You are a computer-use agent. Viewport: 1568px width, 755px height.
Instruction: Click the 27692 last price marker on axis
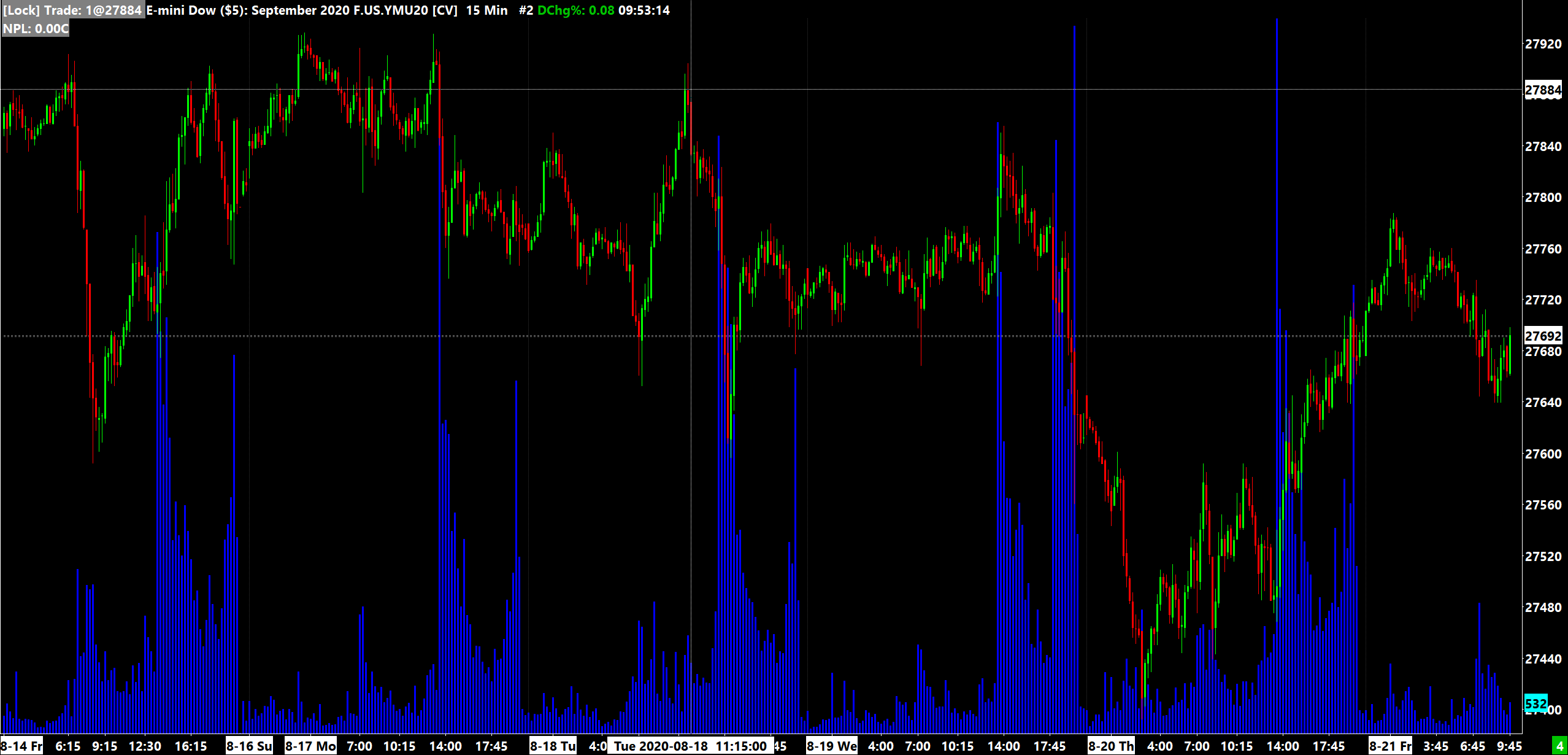point(1543,336)
